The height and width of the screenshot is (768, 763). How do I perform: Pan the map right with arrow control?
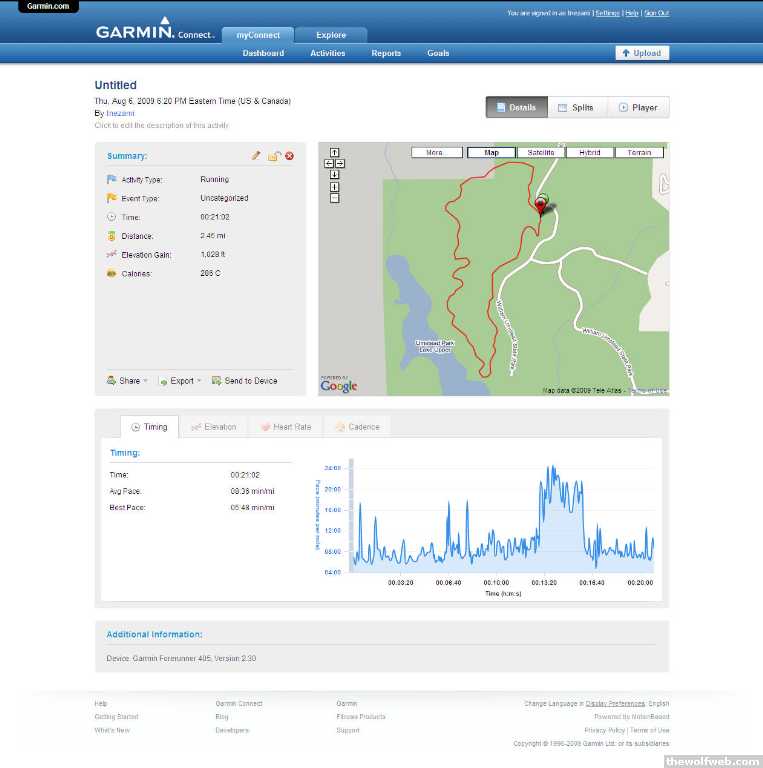click(x=340, y=163)
